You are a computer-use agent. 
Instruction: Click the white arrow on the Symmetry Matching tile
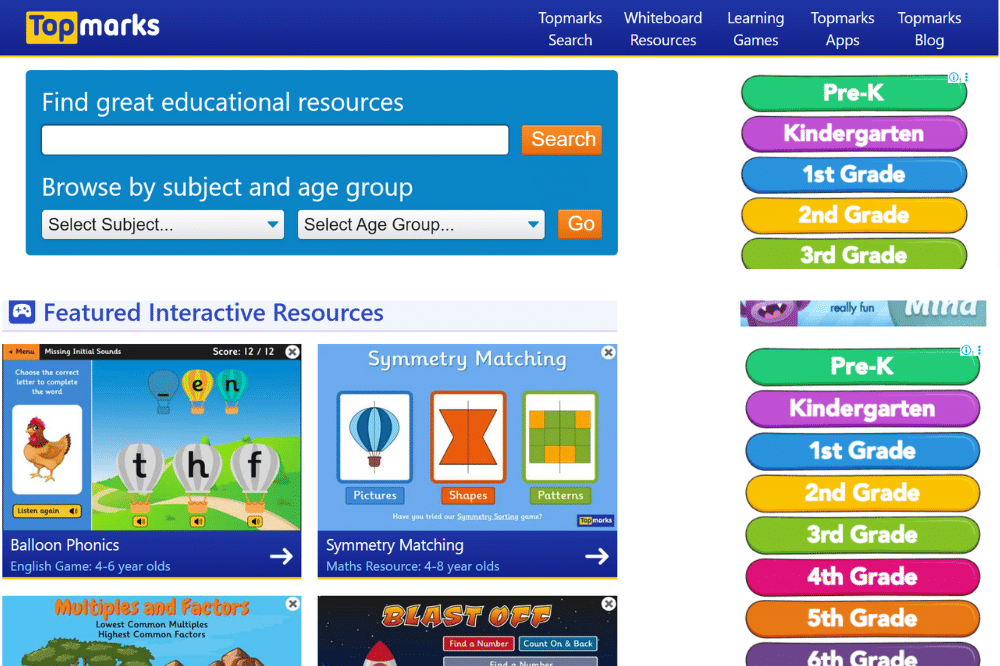tap(597, 556)
